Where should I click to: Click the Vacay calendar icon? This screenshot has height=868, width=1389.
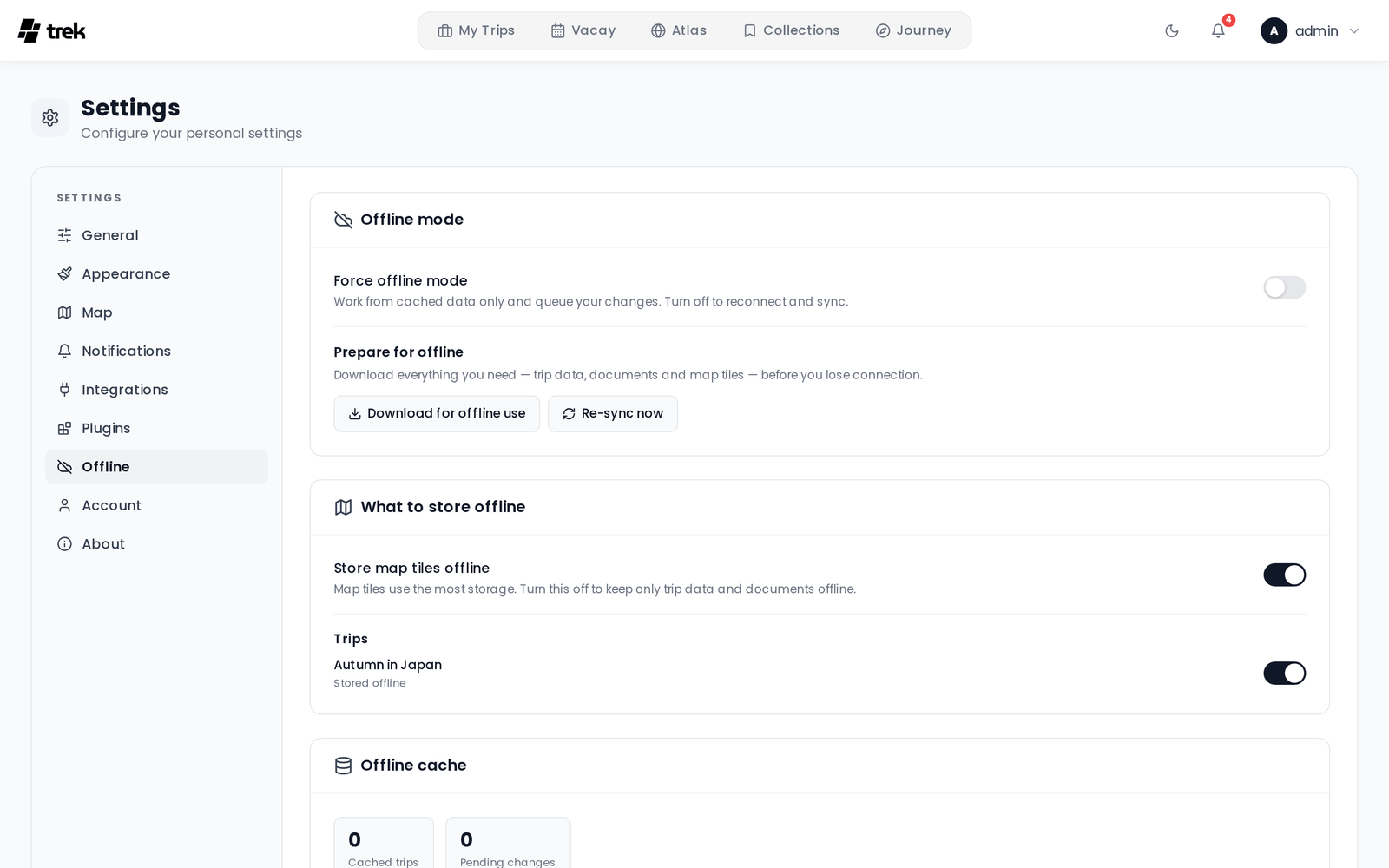pos(558,31)
